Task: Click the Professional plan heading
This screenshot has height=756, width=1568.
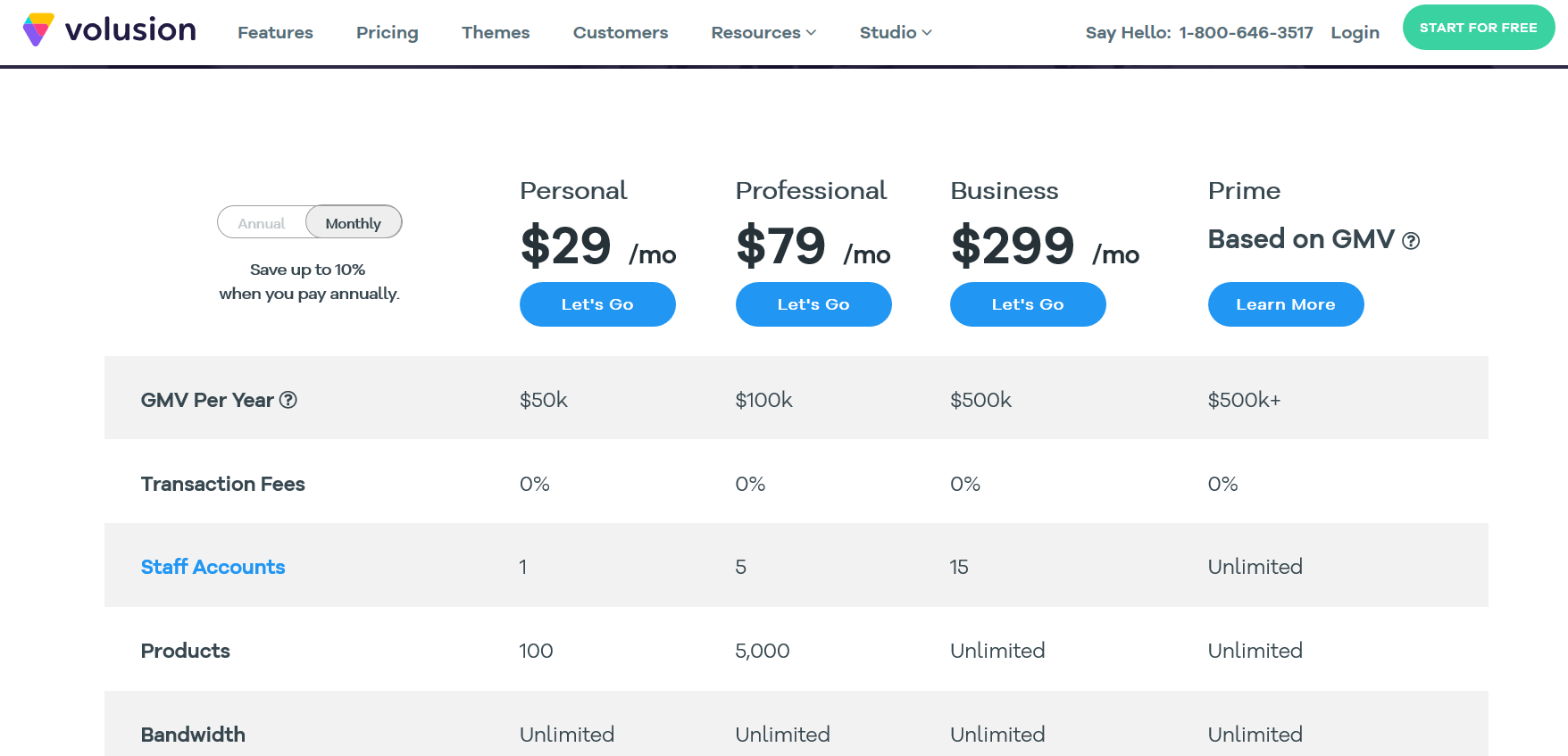Action: click(x=811, y=190)
